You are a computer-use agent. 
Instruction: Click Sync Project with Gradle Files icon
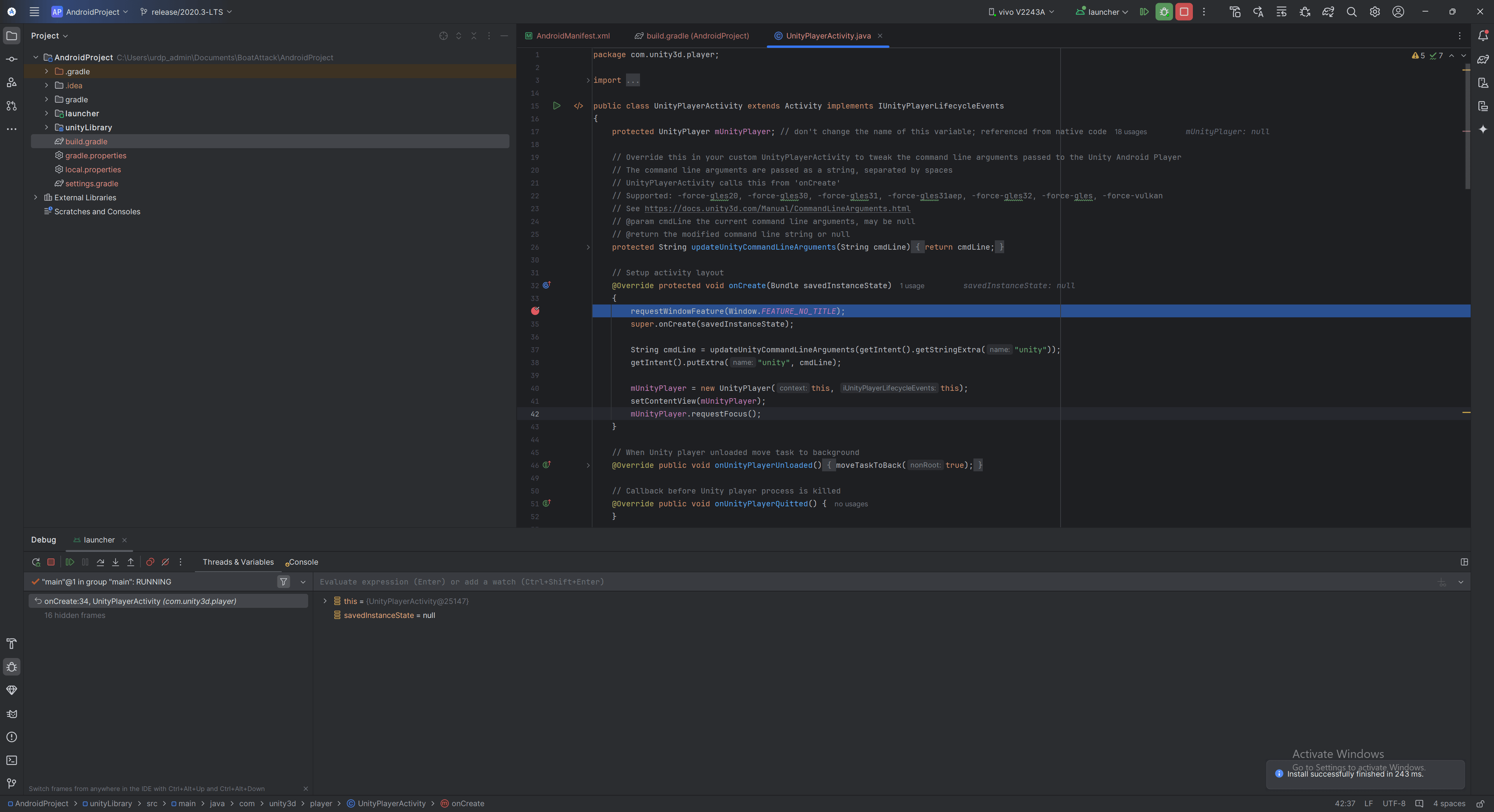[1328, 12]
